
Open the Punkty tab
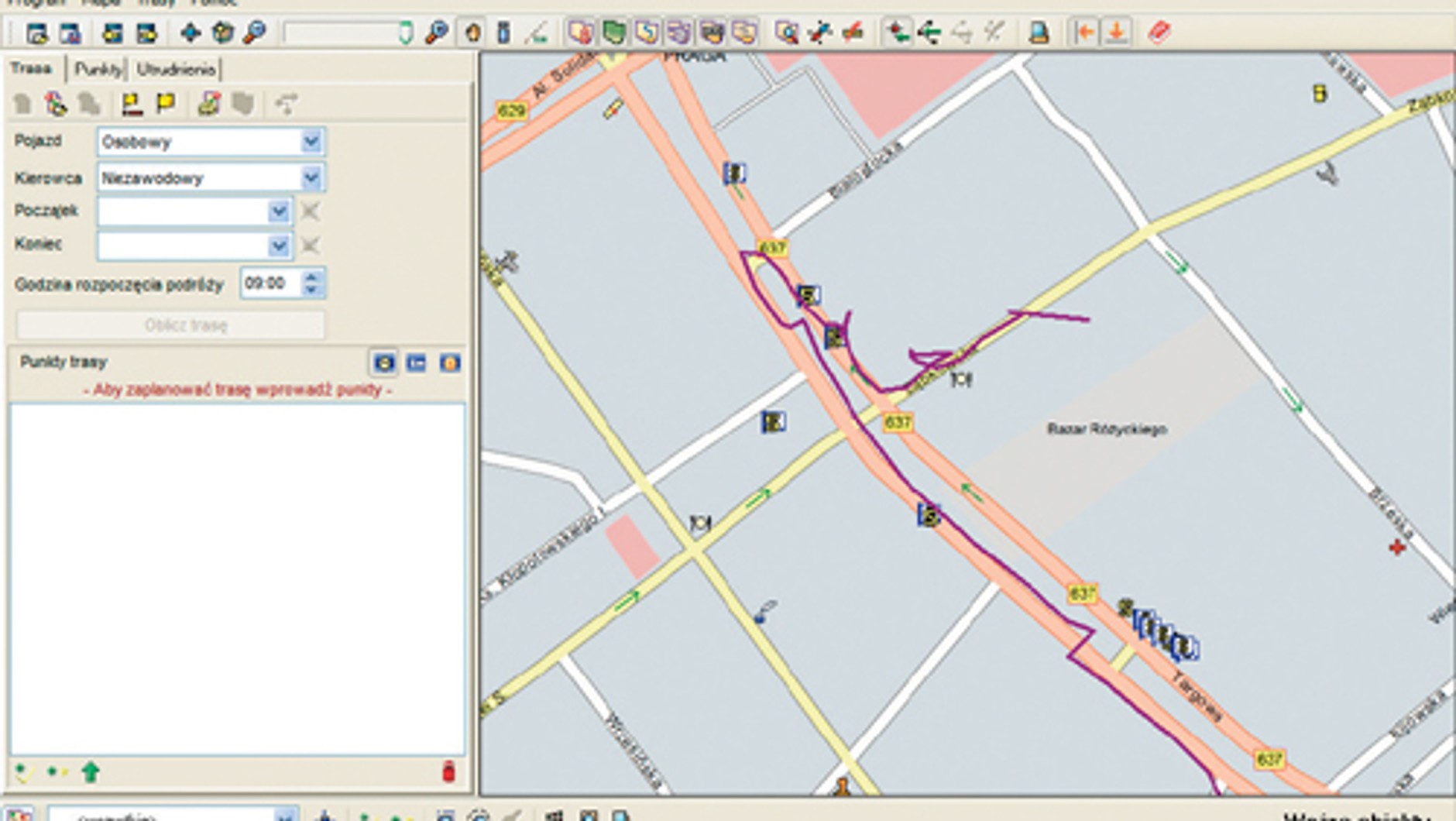tap(98, 70)
